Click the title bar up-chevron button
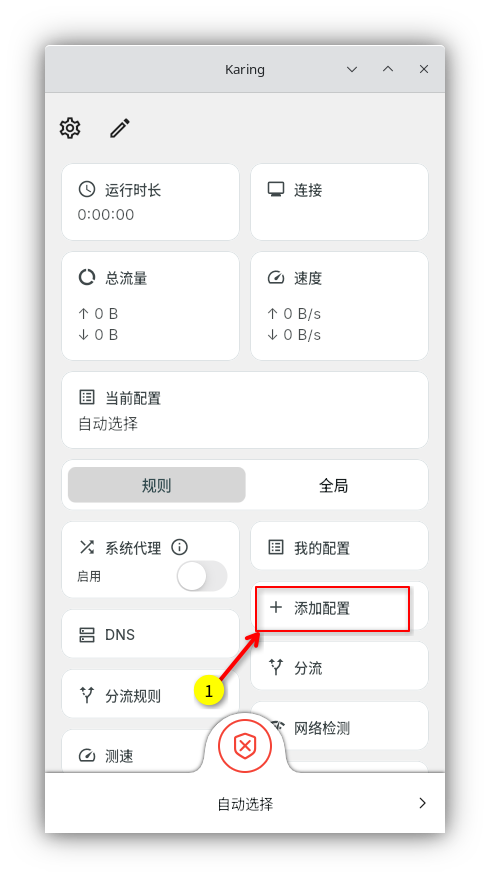The width and height of the screenshot is (490, 878). (x=388, y=69)
